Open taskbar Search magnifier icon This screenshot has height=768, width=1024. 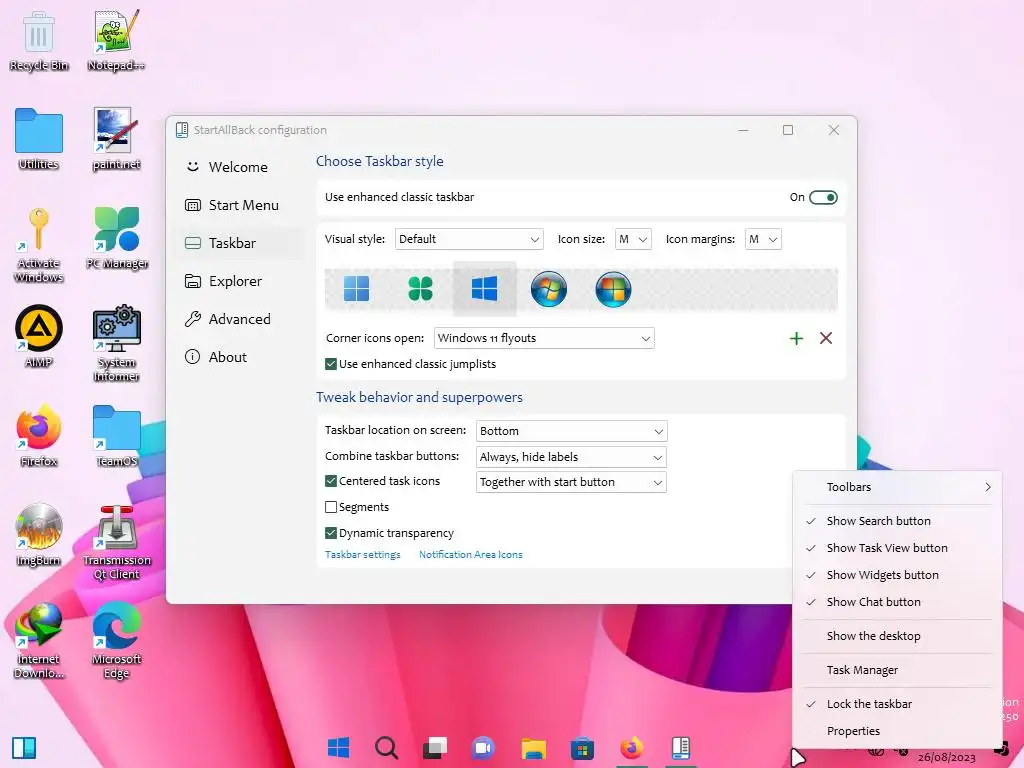pyautogui.click(x=387, y=748)
